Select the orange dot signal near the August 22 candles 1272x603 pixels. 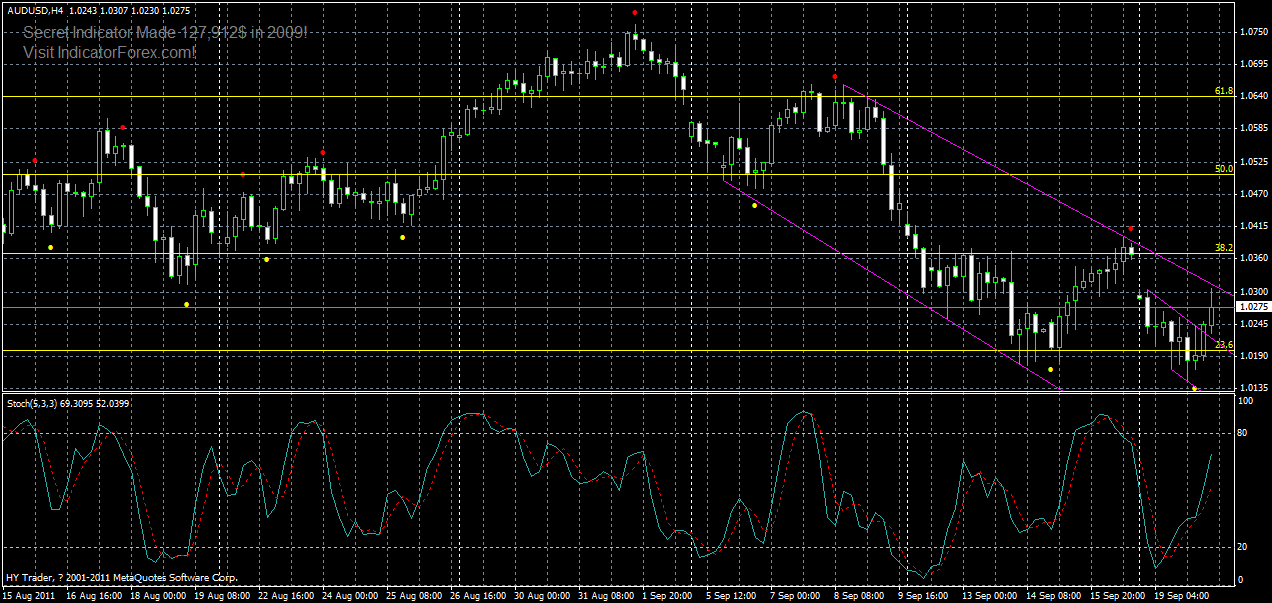pyautogui.click(x=243, y=175)
